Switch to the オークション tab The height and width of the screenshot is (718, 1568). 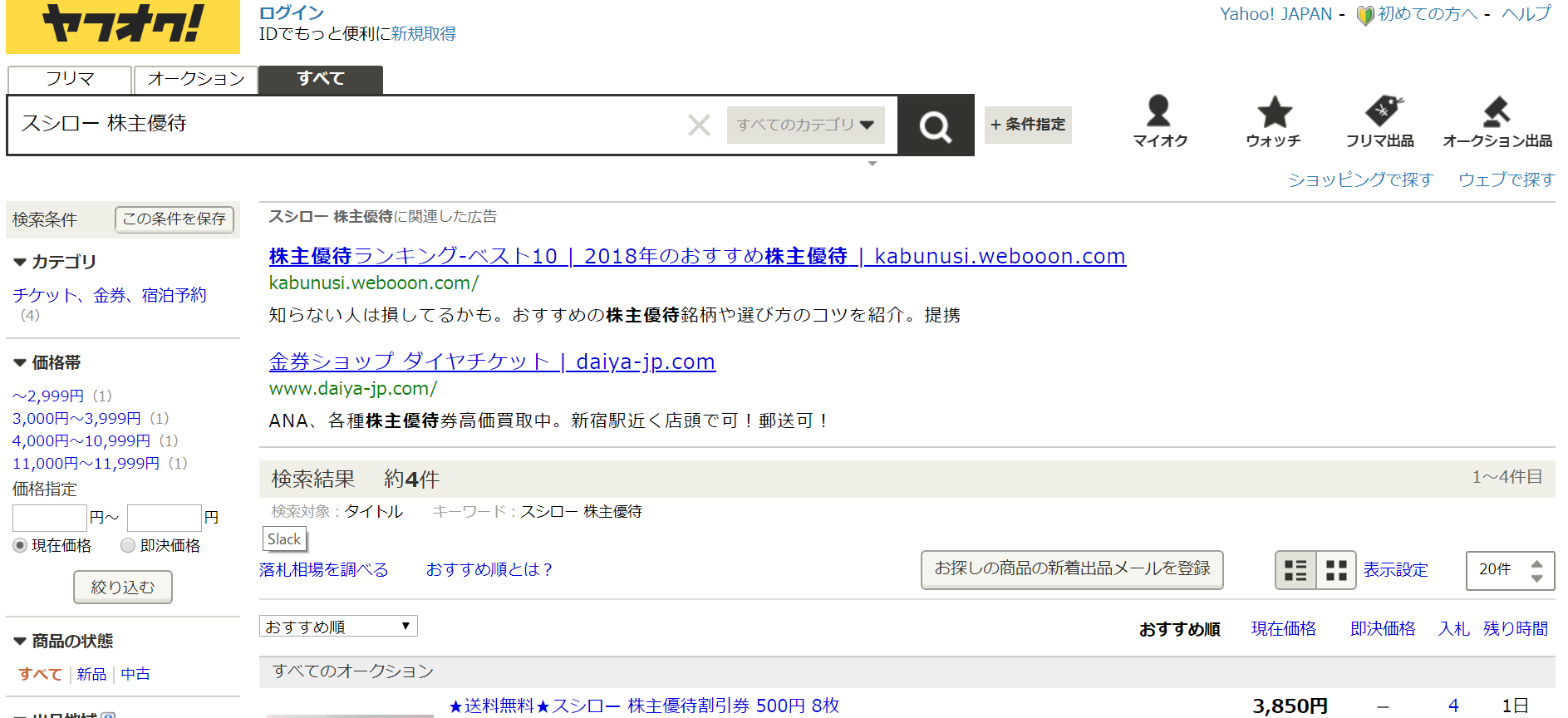tap(196, 79)
